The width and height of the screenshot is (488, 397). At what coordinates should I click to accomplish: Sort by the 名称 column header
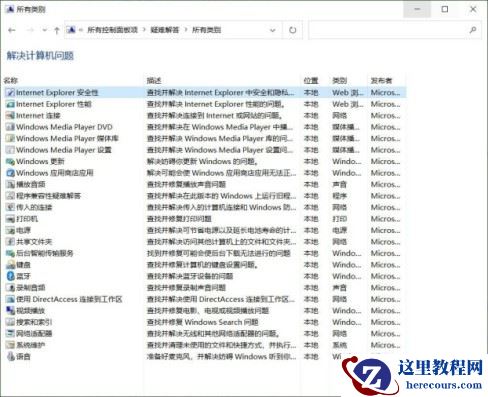(x=11, y=80)
